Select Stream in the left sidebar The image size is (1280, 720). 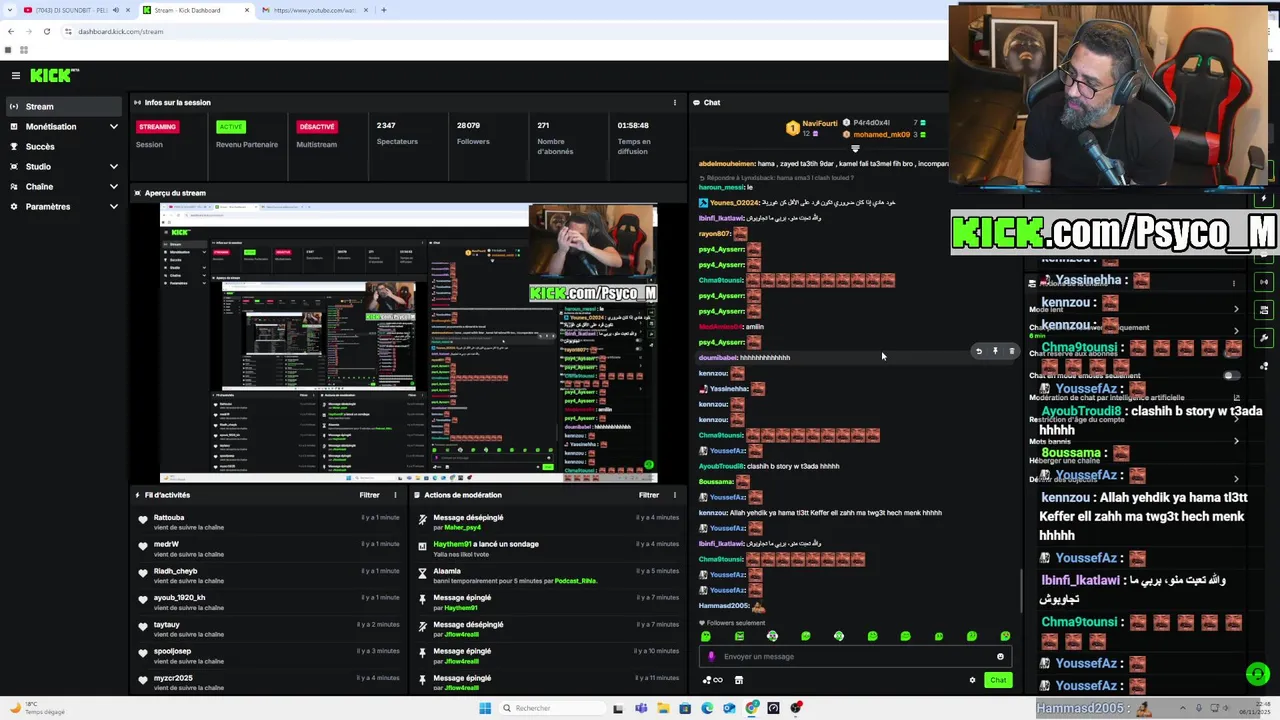click(x=64, y=107)
